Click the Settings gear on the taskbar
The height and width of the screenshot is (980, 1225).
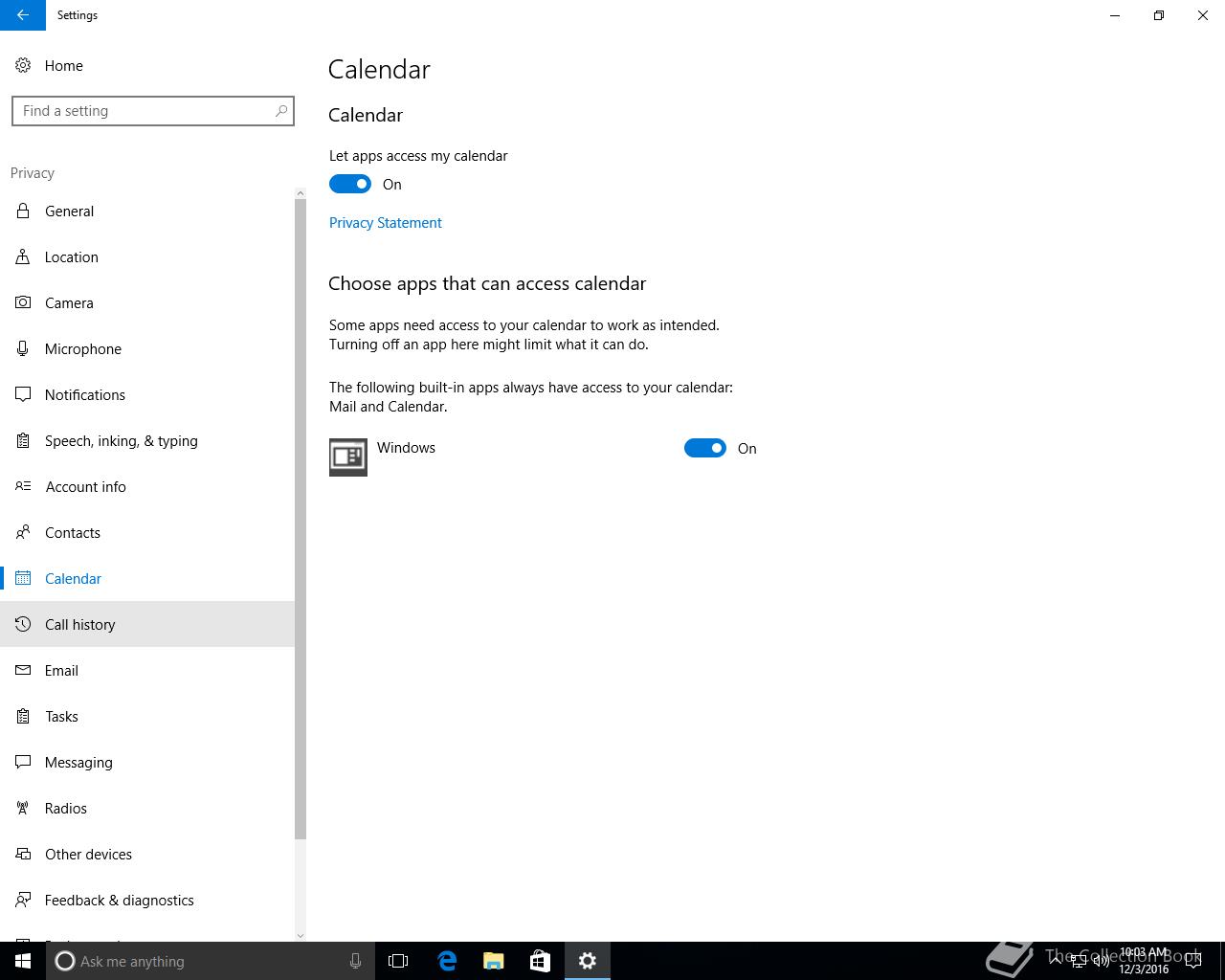pos(588,961)
